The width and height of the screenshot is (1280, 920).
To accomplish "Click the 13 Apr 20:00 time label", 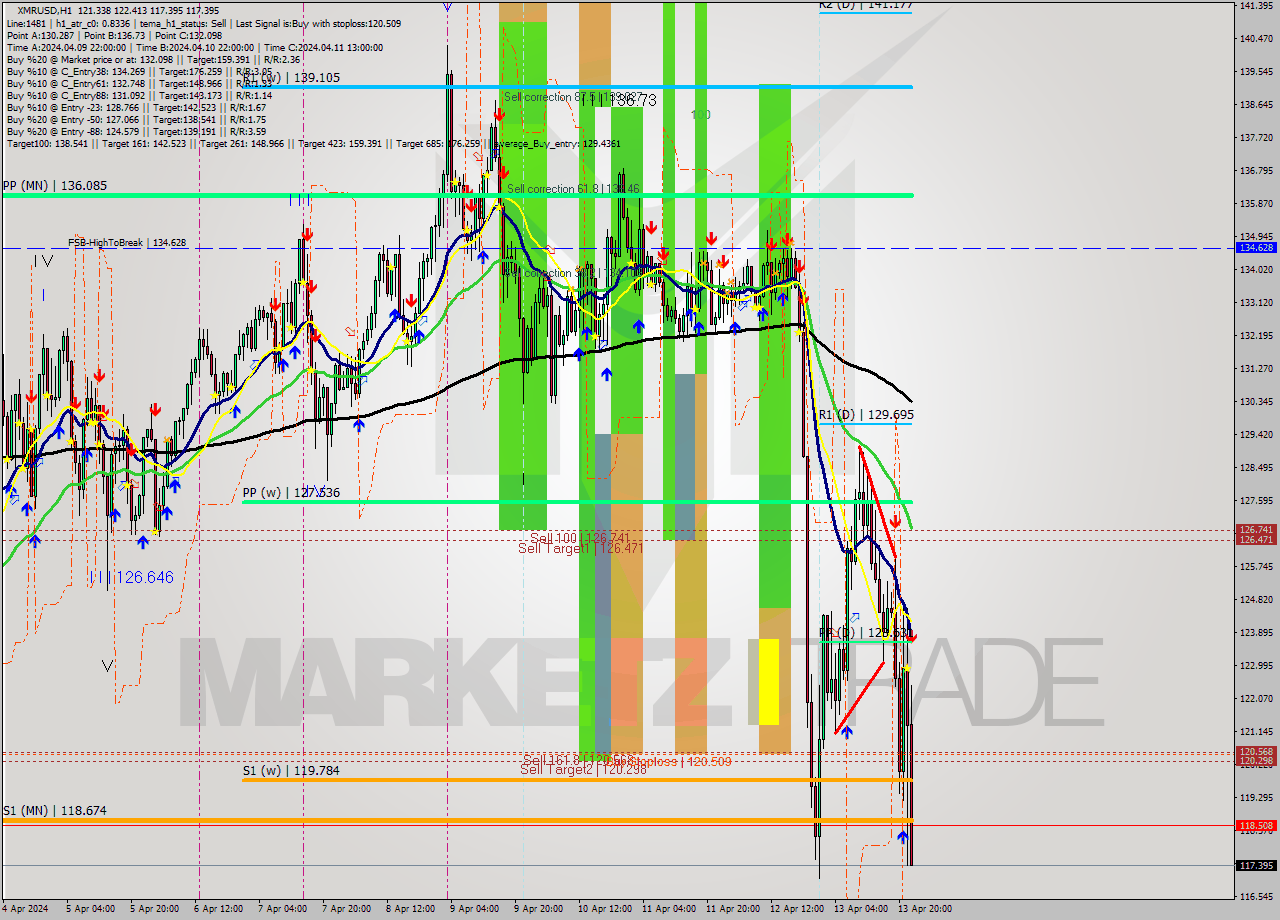I will [x=927, y=909].
